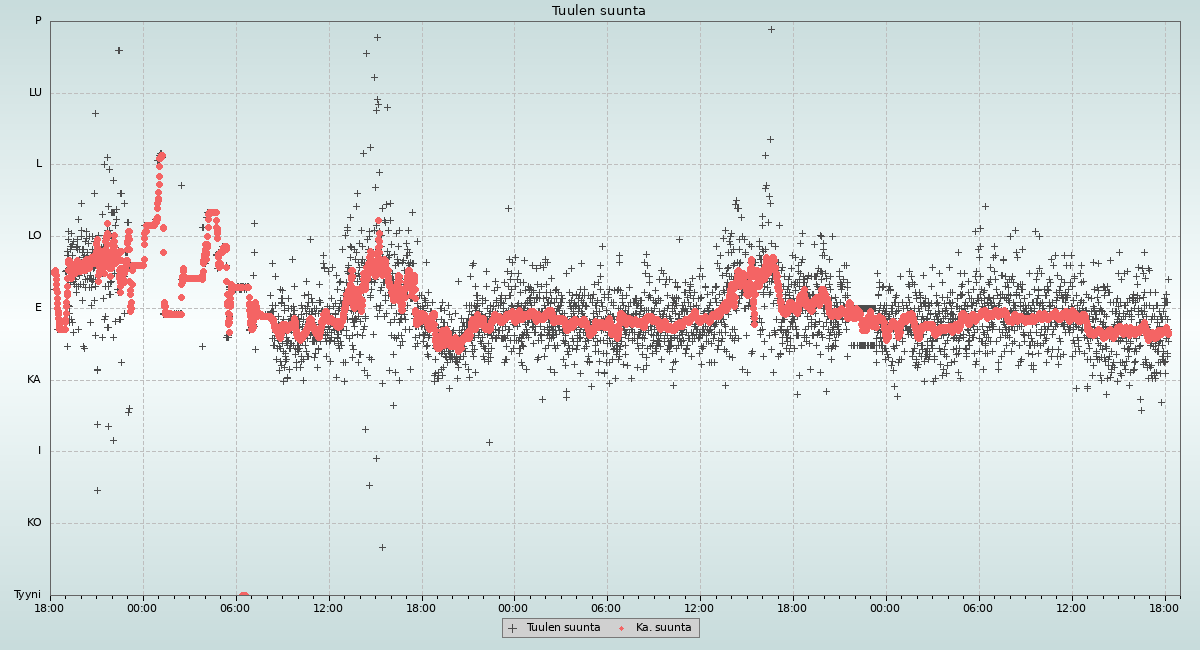Select the "L" direction label on the y-axis
Viewport: 1200px width, 650px height.
pyautogui.click(x=39, y=164)
